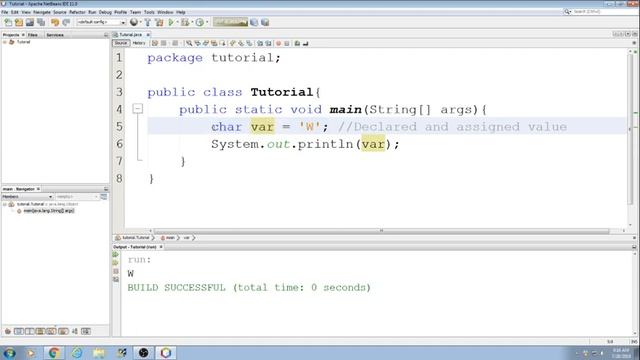Open the Debug menu
This screenshot has width=640, height=360.
coord(105,12)
